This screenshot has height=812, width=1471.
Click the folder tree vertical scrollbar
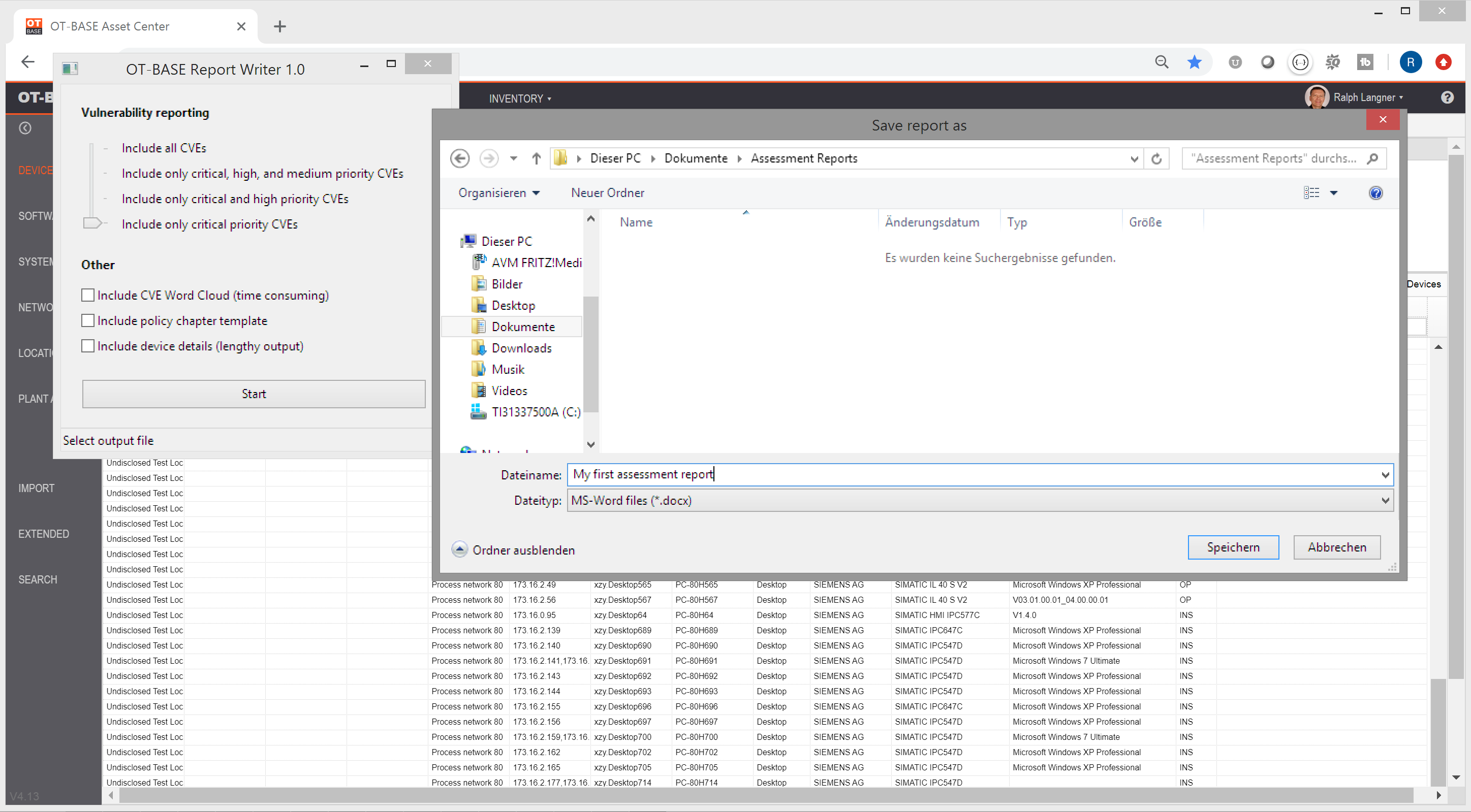[591, 354]
